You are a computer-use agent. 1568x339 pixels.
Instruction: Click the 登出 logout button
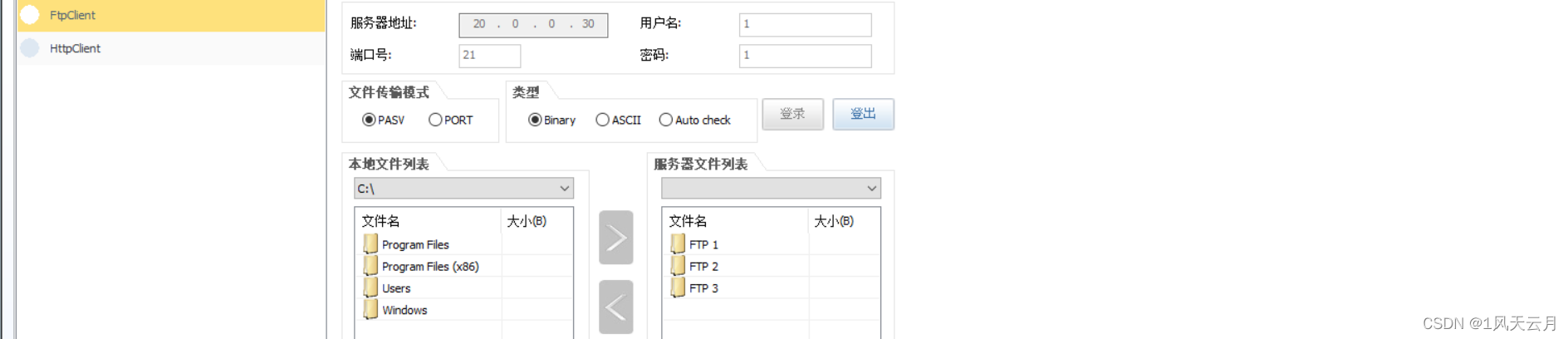tap(864, 114)
